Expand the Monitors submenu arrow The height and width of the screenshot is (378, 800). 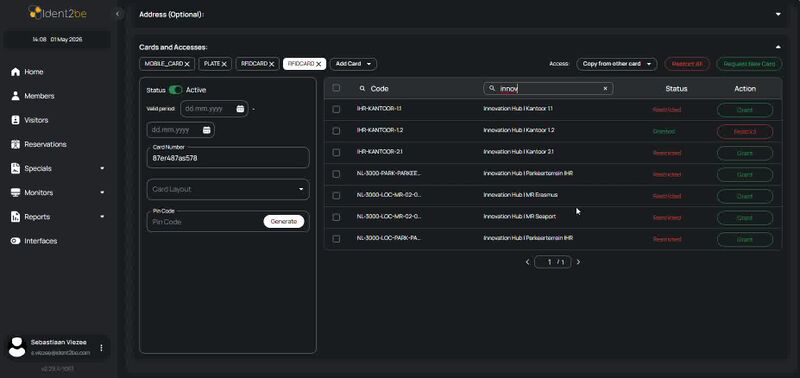pyautogui.click(x=102, y=193)
